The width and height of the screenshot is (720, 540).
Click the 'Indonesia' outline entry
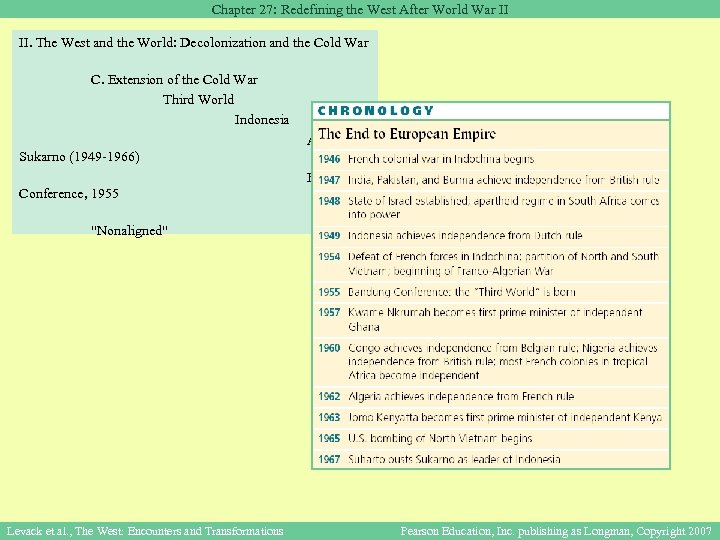pos(262,119)
